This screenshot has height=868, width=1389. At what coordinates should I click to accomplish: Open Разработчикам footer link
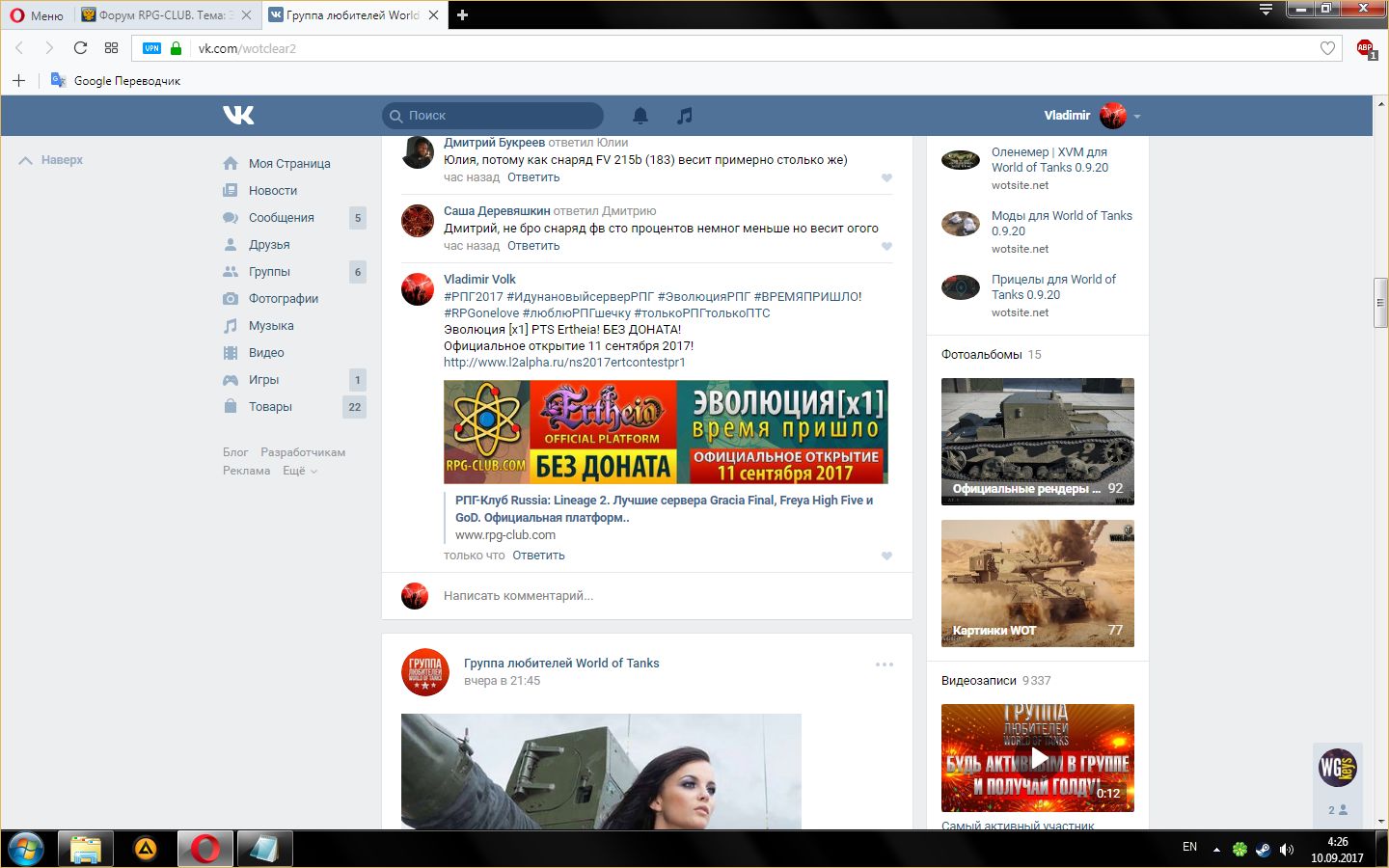[303, 452]
